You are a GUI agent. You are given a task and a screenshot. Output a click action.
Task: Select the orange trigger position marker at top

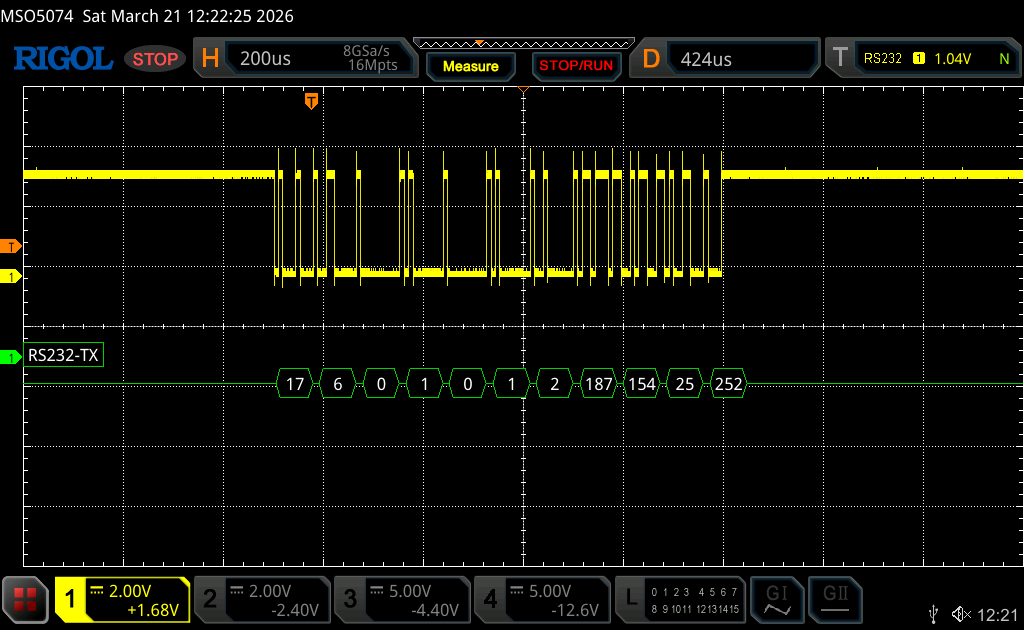311,101
